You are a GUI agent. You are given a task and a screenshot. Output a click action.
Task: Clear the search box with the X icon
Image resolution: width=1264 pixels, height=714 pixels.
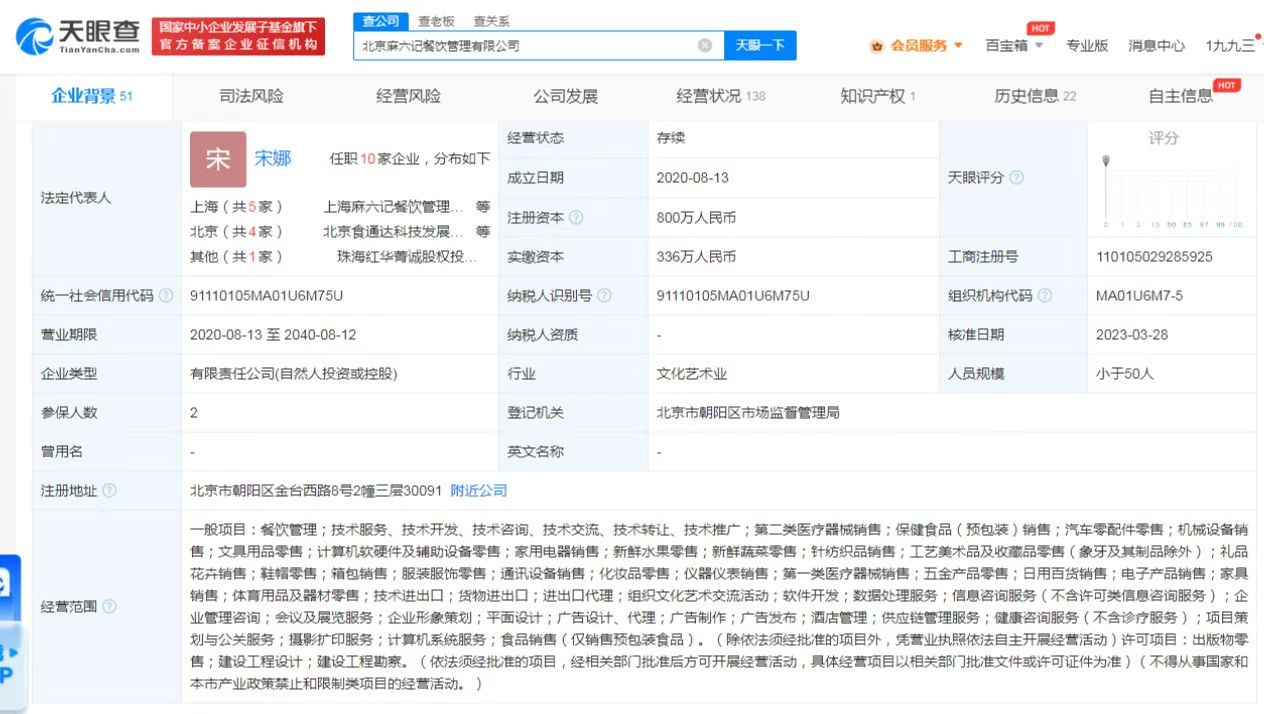click(704, 44)
